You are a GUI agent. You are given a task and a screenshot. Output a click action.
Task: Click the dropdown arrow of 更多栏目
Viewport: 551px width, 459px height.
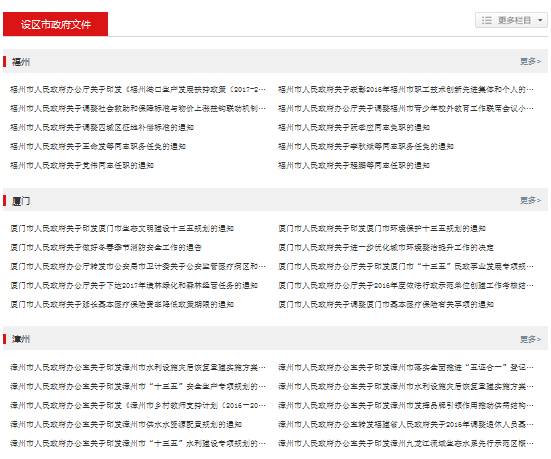coord(540,20)
